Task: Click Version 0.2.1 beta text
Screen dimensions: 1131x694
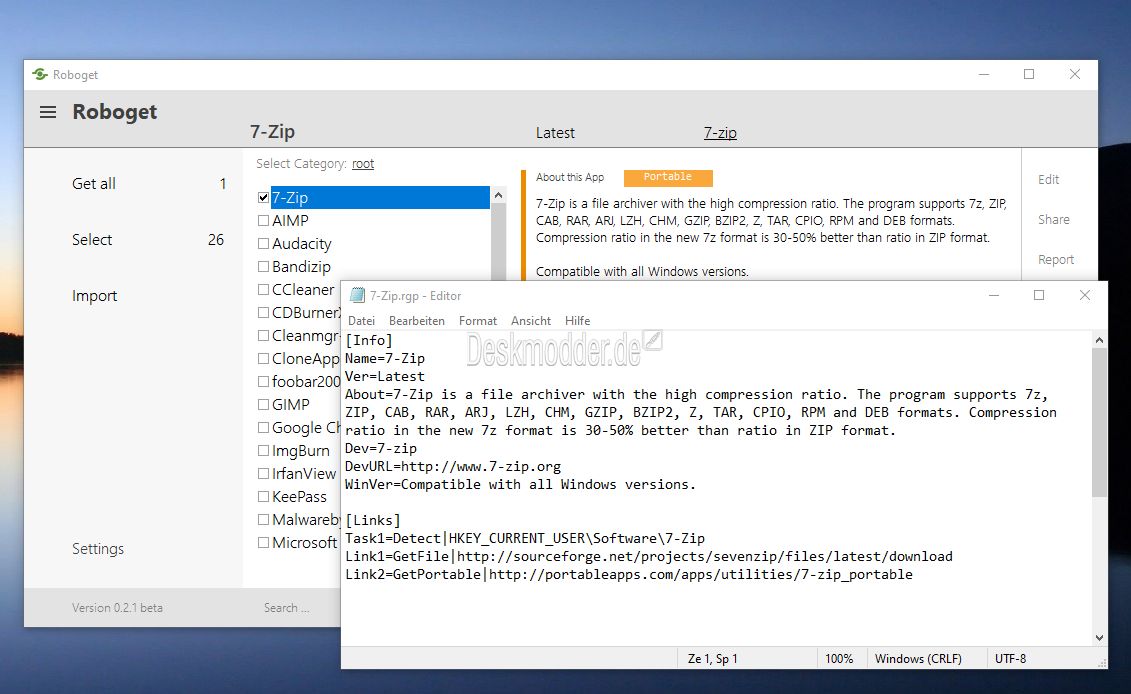Action: pyautogui.click(x=117, y=608)
